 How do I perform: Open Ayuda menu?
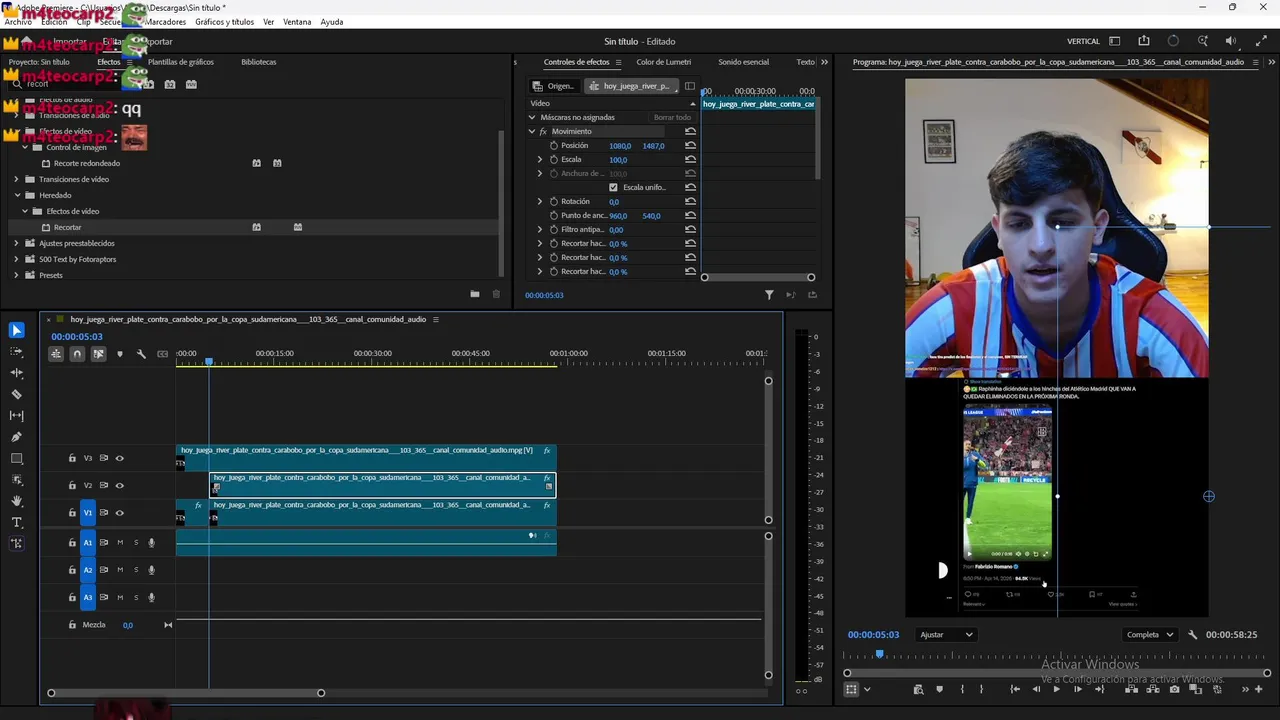pos(331,22)
